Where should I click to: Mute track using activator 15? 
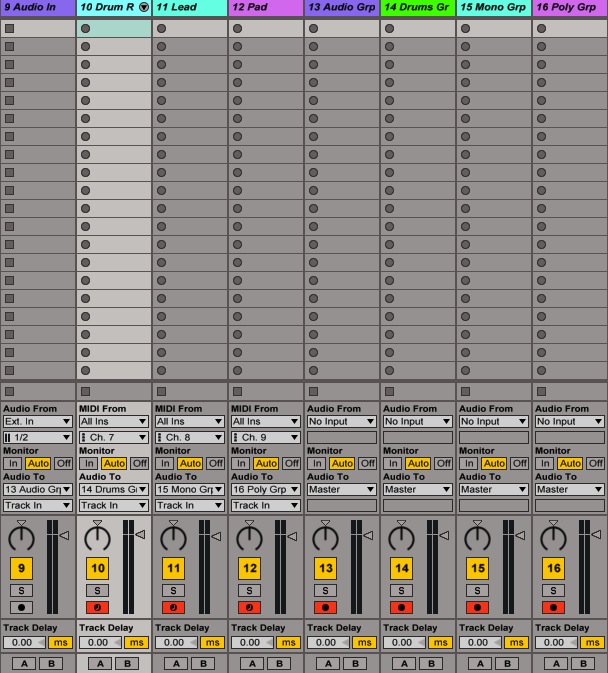pos(477,568)
